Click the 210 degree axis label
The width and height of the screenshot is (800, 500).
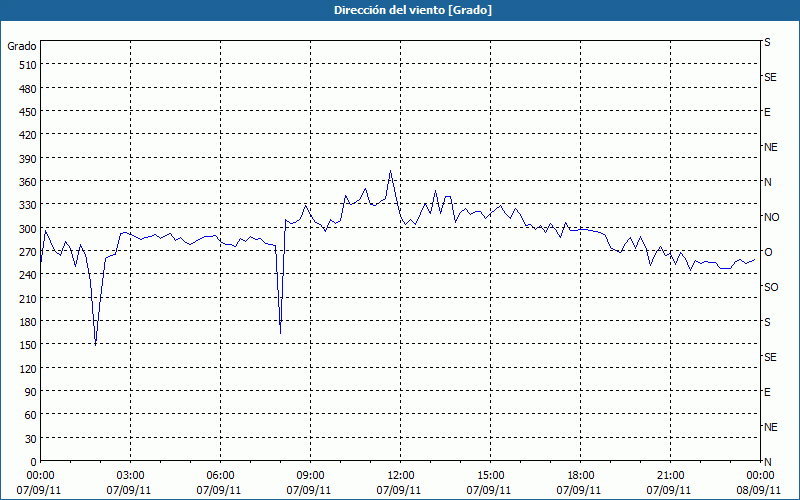(x=28, y=298)
